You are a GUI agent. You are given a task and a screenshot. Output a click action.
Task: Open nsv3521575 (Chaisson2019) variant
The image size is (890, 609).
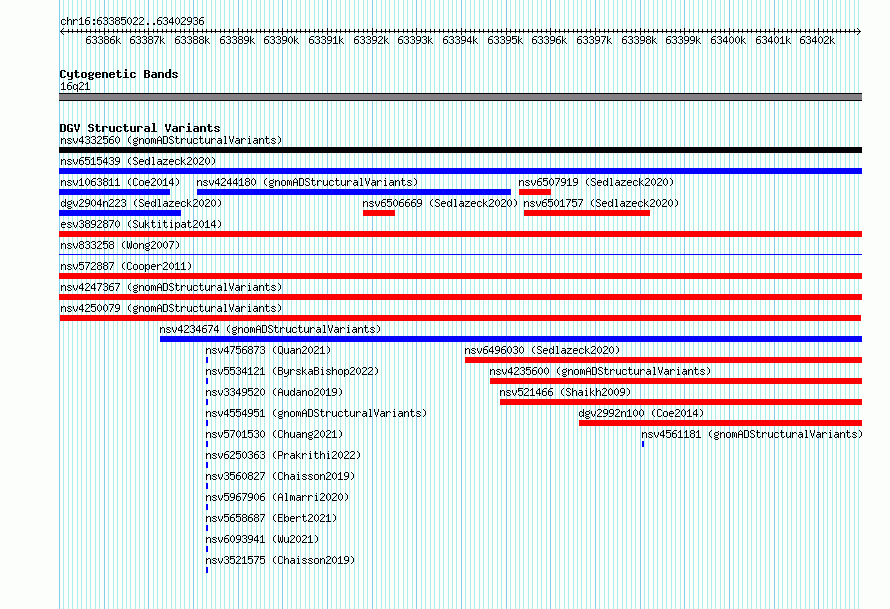[280, 560]
